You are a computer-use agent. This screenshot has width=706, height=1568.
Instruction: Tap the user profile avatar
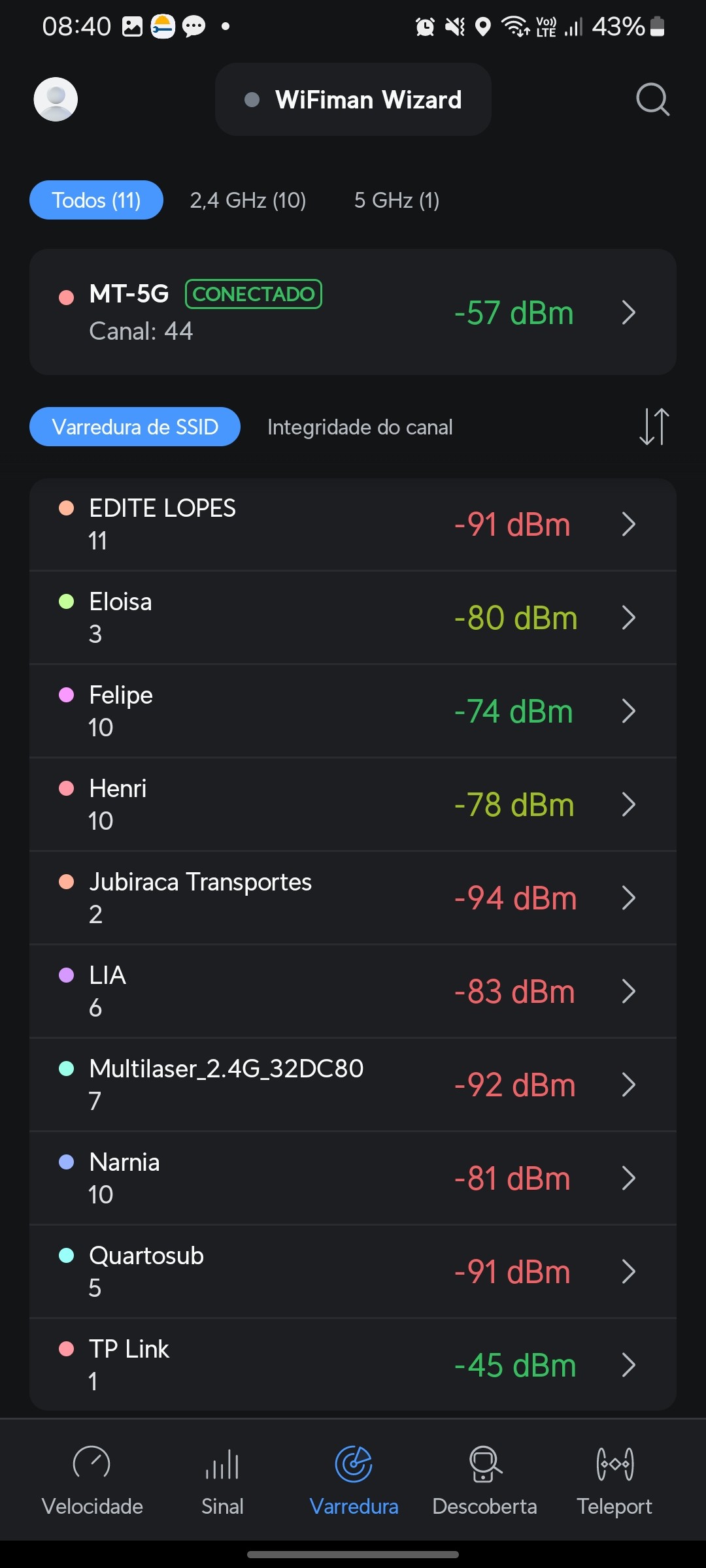tap(56, 99)
